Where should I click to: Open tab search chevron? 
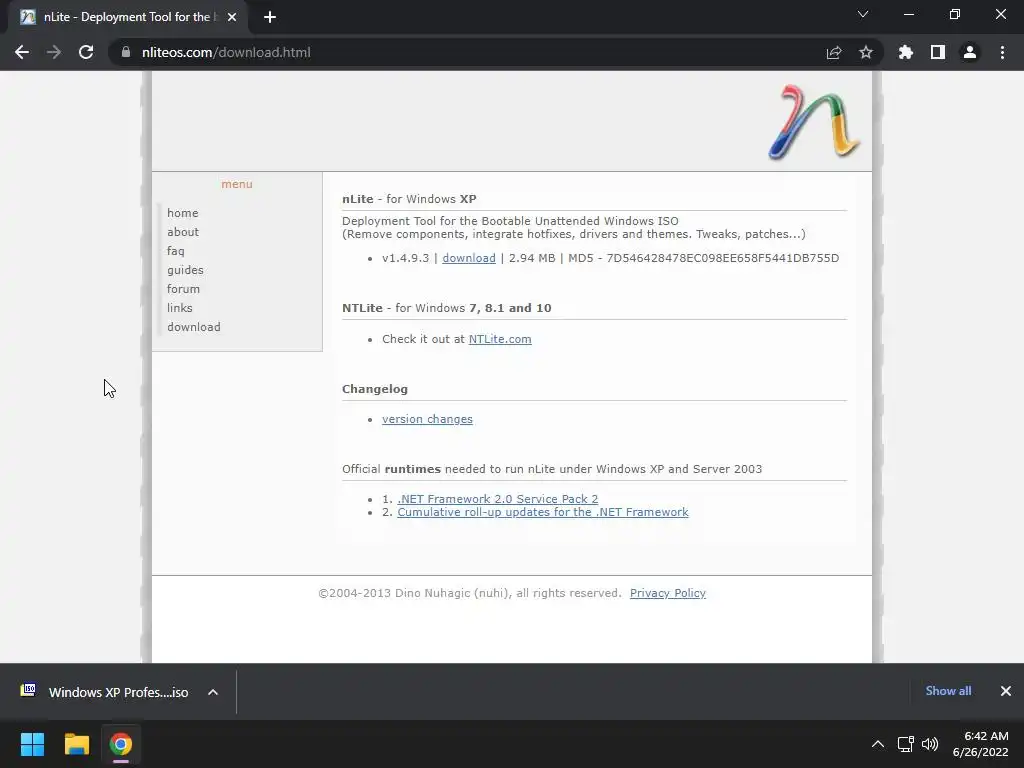coord(863,14)
